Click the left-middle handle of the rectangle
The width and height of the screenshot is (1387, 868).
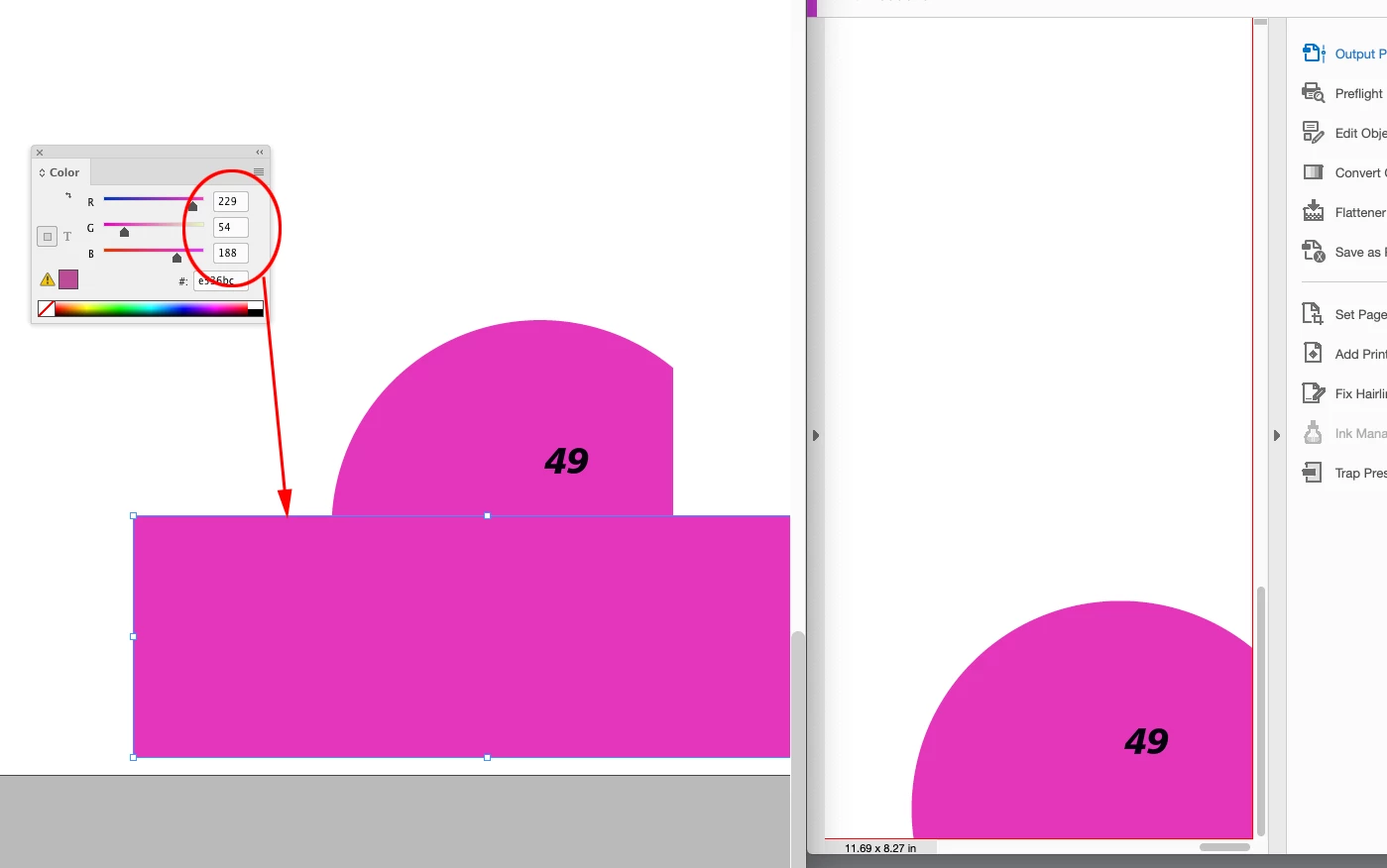[134, 636]
